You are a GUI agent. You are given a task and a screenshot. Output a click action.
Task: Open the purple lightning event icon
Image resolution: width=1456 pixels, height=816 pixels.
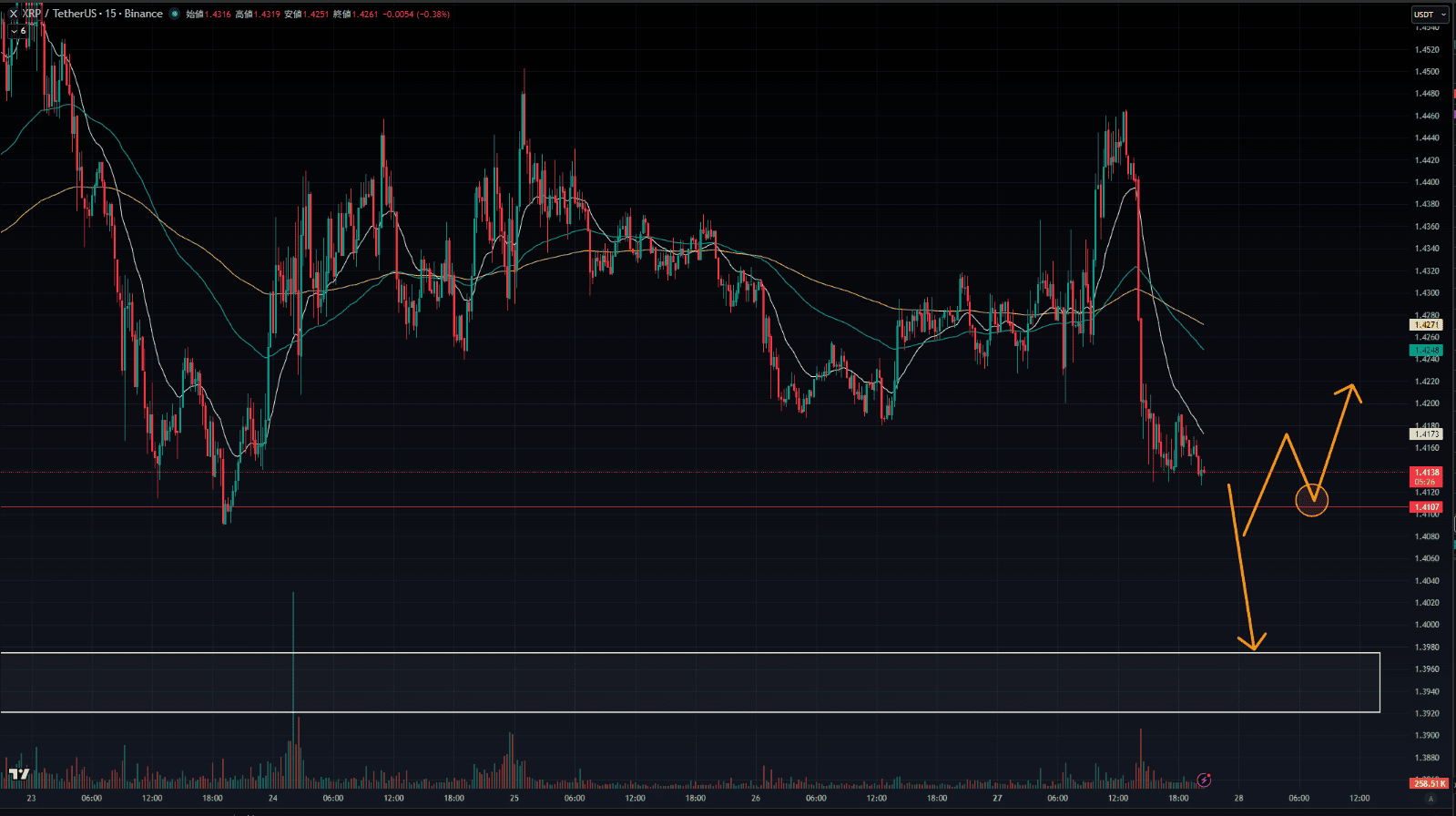pos(1204,780)
